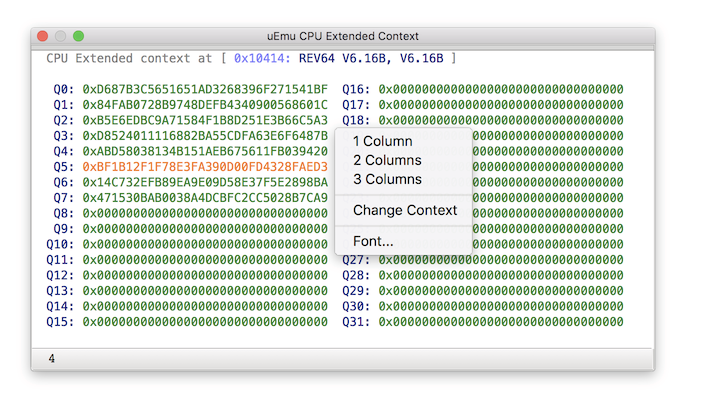This screenshot has height=412, width=702.
Task: Click the window title uEmu CPU Extended Context
Action: pyautogui.click(x=343, y=36)
